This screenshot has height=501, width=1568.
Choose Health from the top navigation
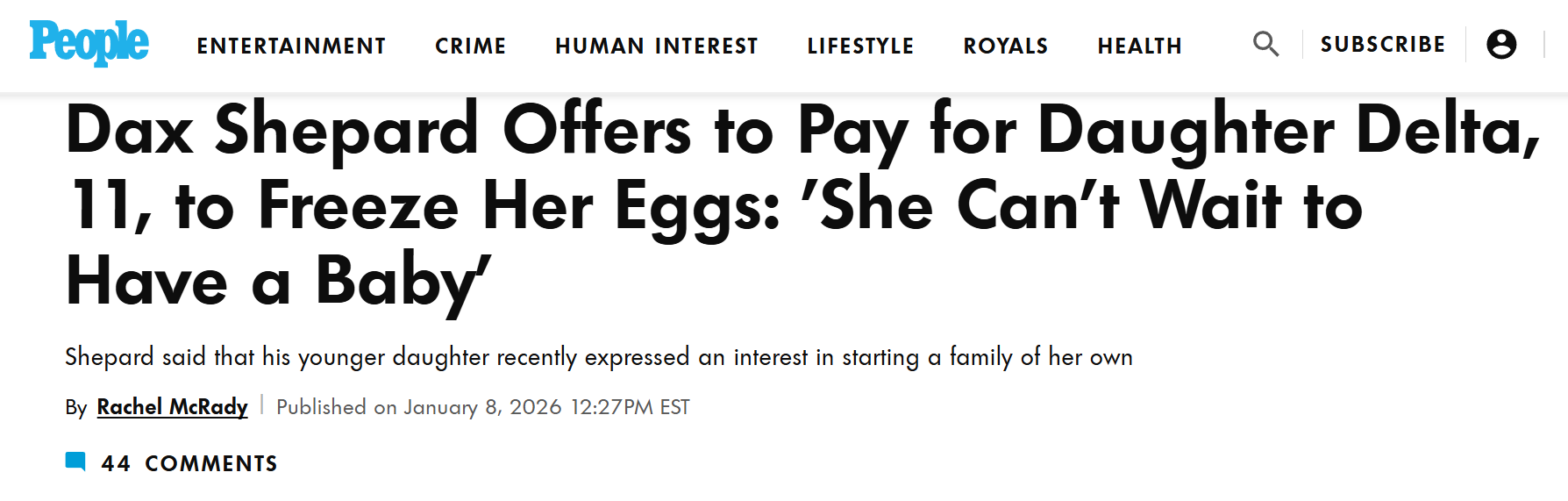click(x=1140, y=46)
